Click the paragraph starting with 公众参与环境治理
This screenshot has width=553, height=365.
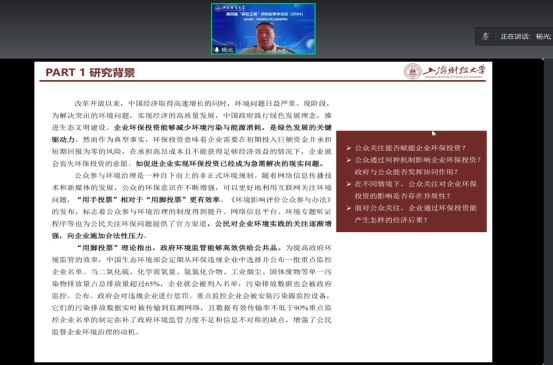(192, 206)
